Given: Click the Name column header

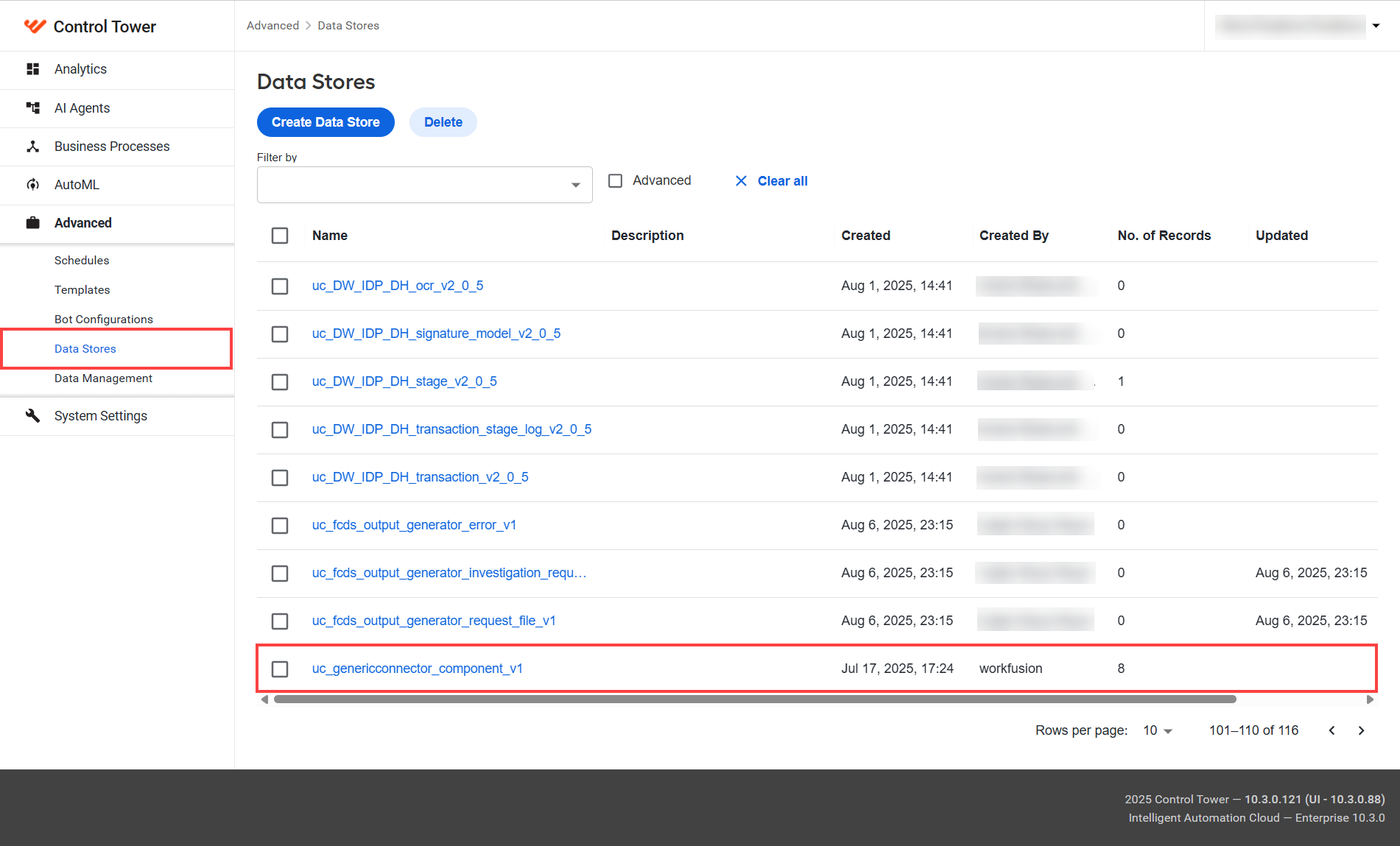Looking at the screenshot, I should [x=330, y=236].
